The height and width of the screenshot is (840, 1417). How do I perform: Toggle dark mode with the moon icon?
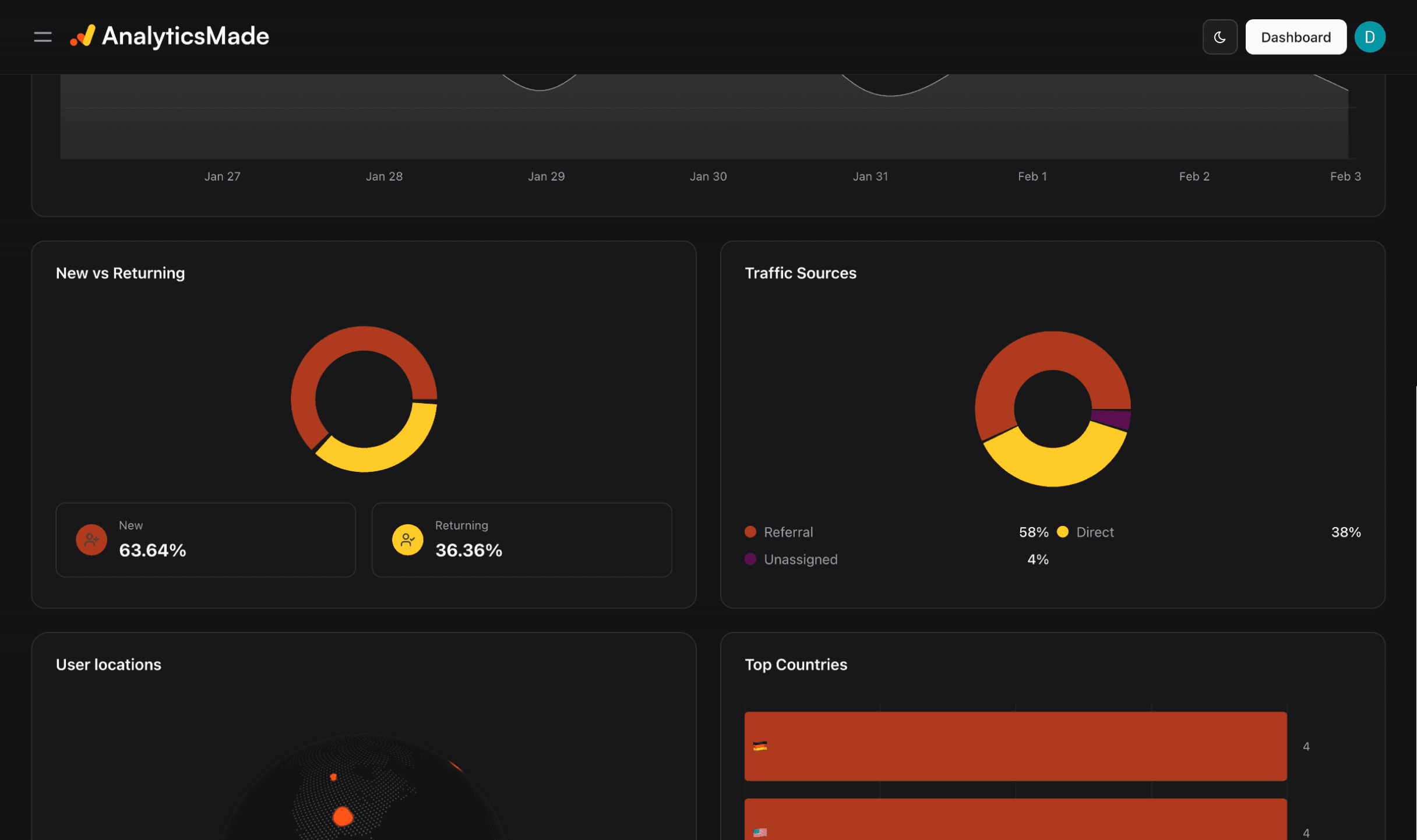pos(1219,37)
